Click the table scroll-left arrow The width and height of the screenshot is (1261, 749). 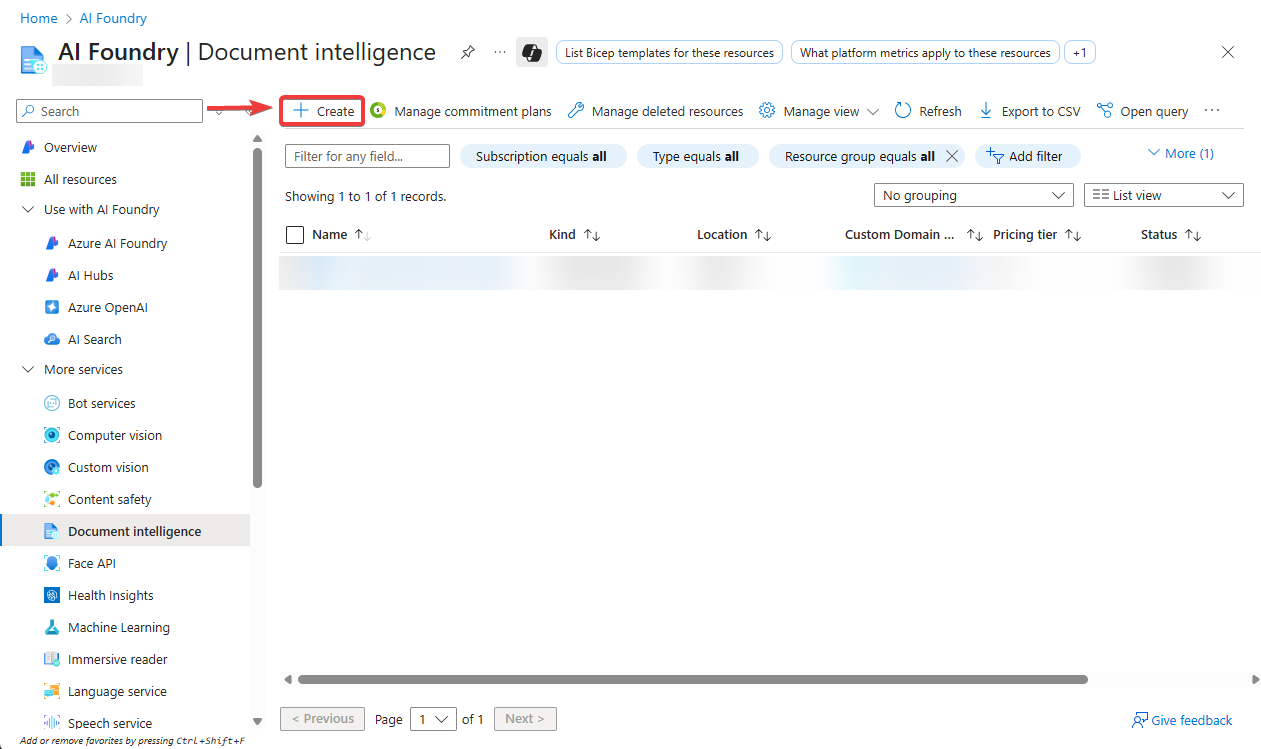pos(288,680)
